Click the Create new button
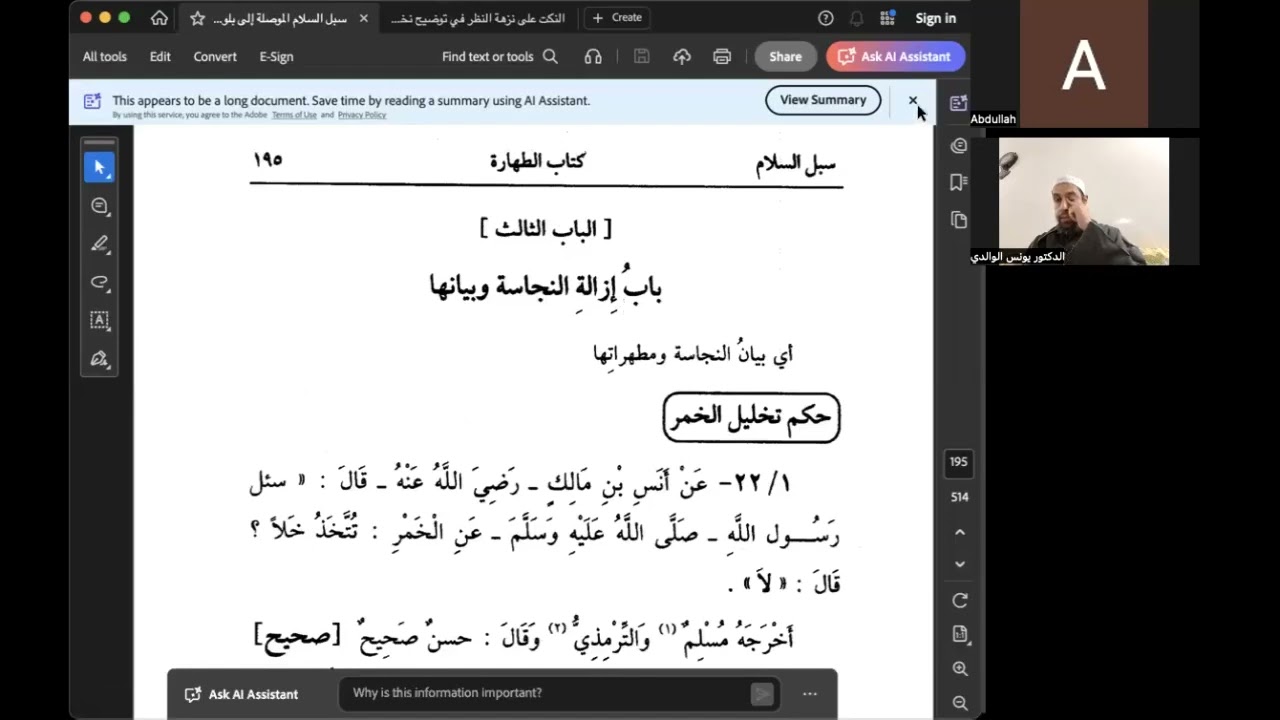The height and width of the screenshot is (720, 1280). (x=618, y=18)
